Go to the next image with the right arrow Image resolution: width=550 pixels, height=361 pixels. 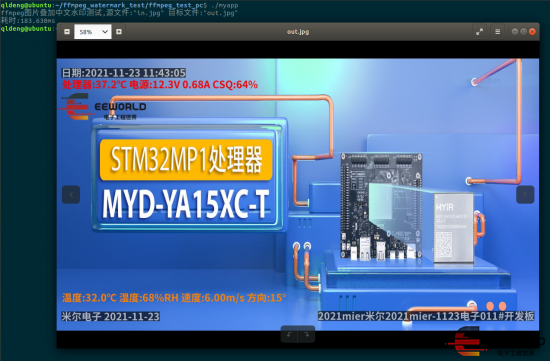[525, 194]
